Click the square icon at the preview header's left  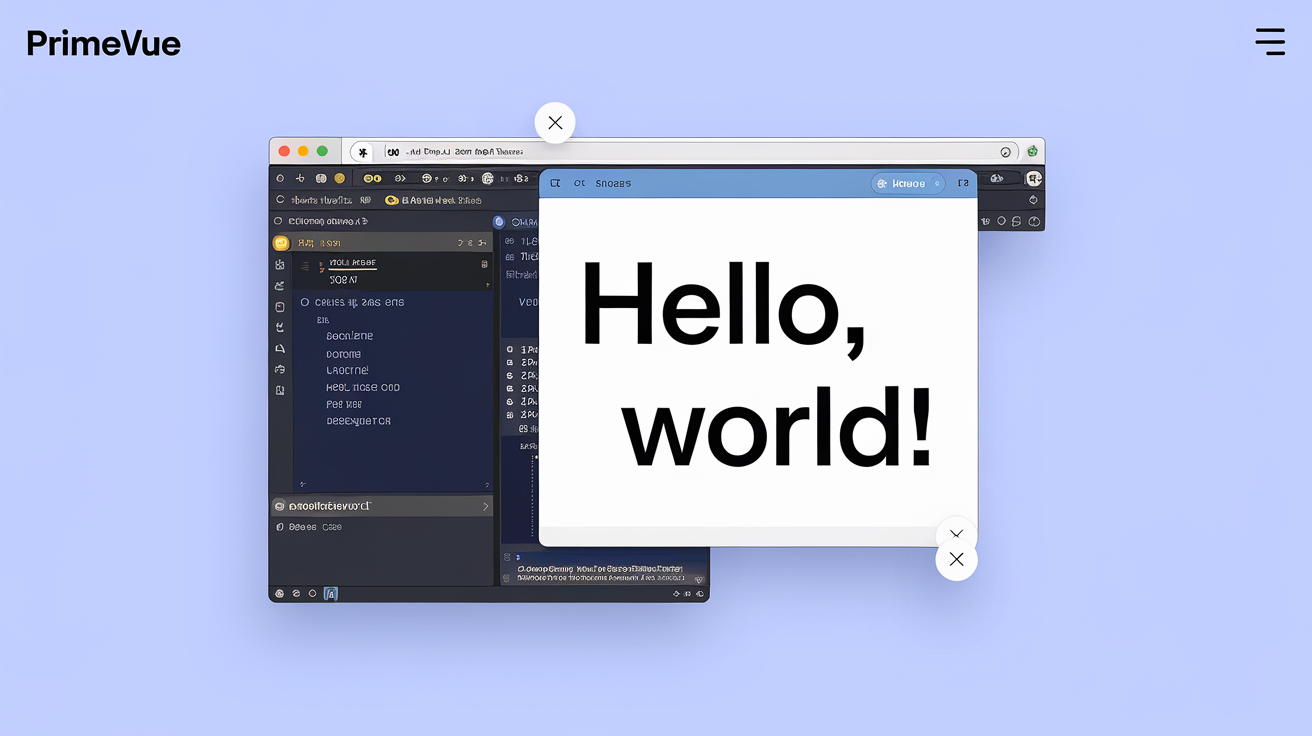[555, 184]
